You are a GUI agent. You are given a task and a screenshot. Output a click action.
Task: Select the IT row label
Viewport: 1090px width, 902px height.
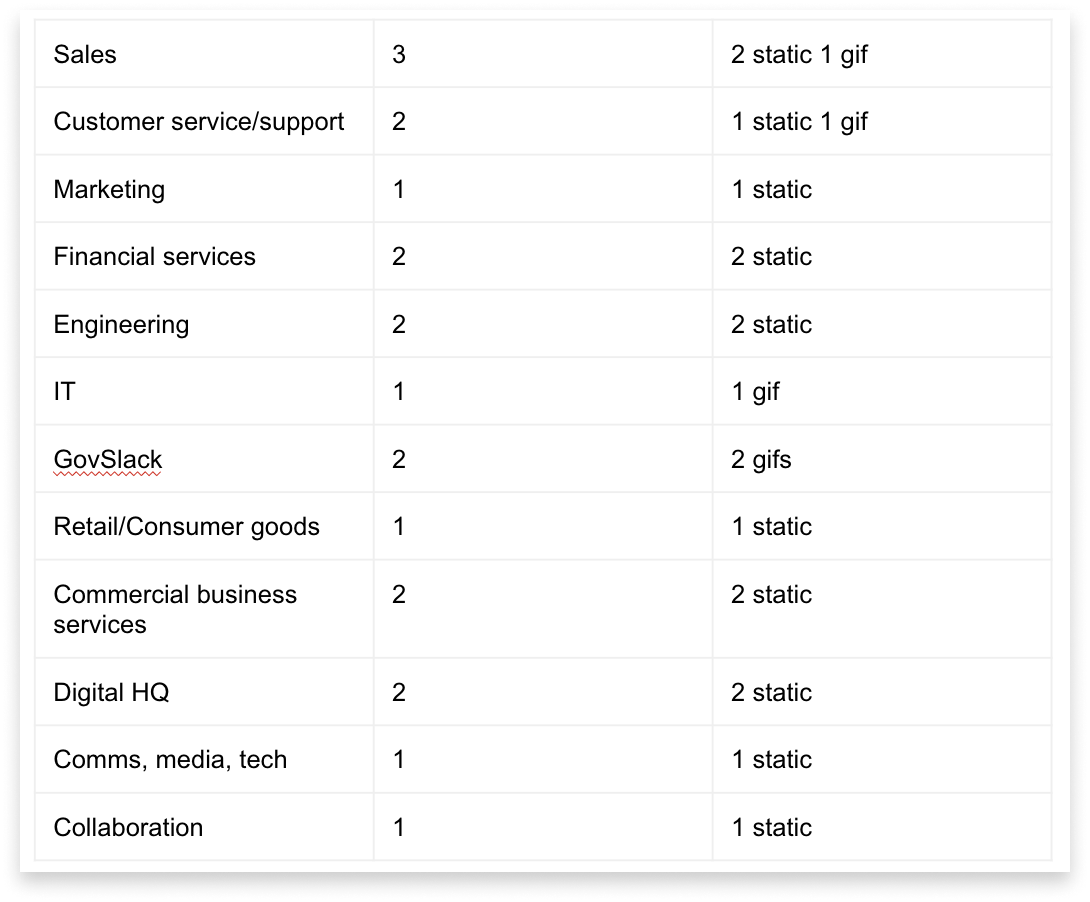64,392
